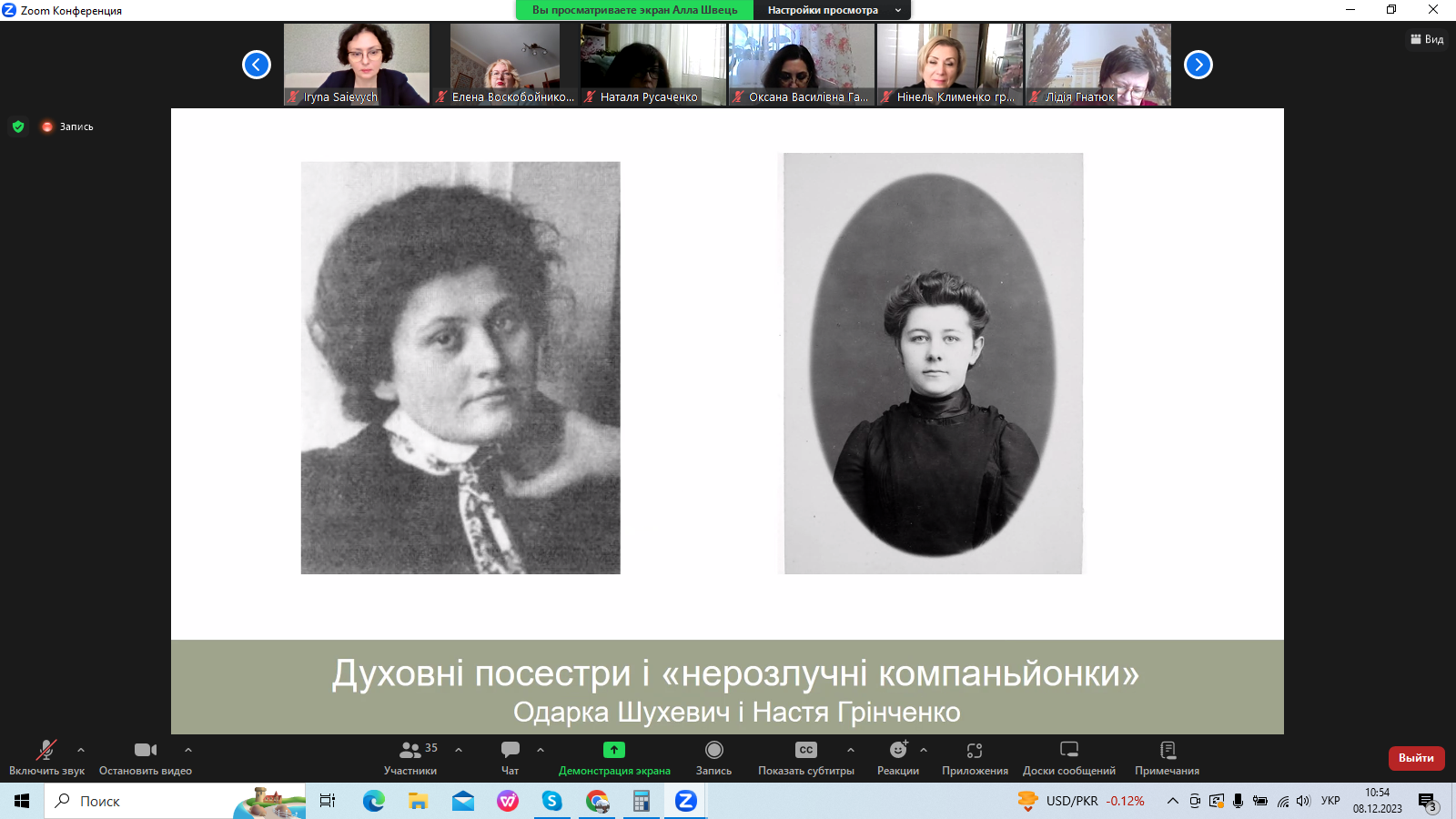Unmute microphone with Включить звук
The width and height of the screenshot is (1456, 819).
coord(45,751)
